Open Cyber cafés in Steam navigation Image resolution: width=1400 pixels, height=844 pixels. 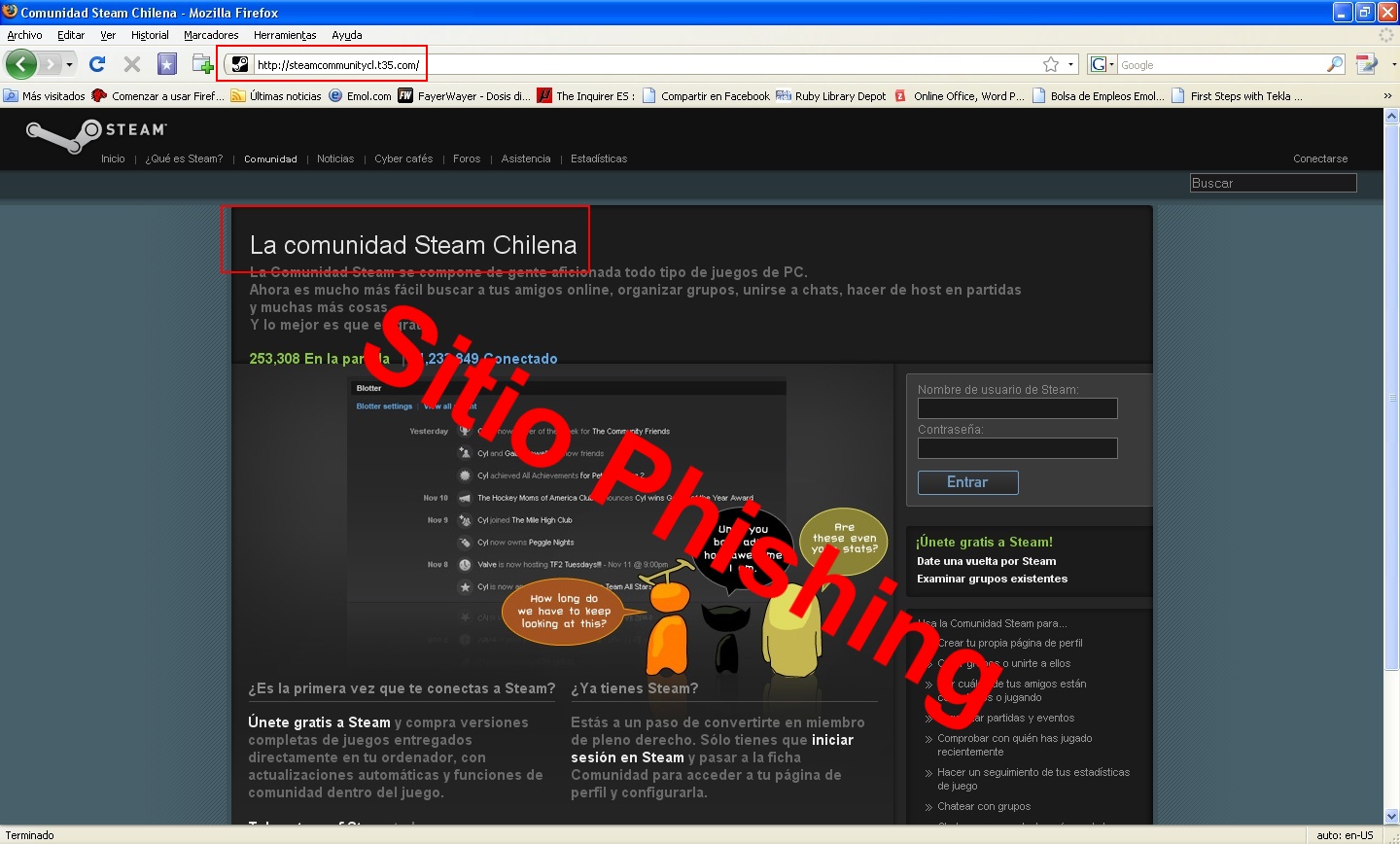pyautogui.click(x=403, y=158)
